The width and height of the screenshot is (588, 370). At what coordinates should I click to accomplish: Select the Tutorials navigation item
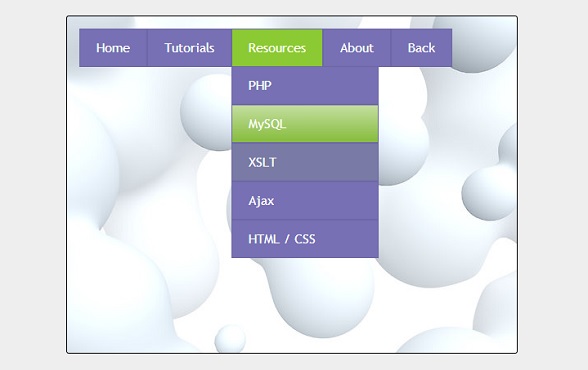tap(189, 48)
